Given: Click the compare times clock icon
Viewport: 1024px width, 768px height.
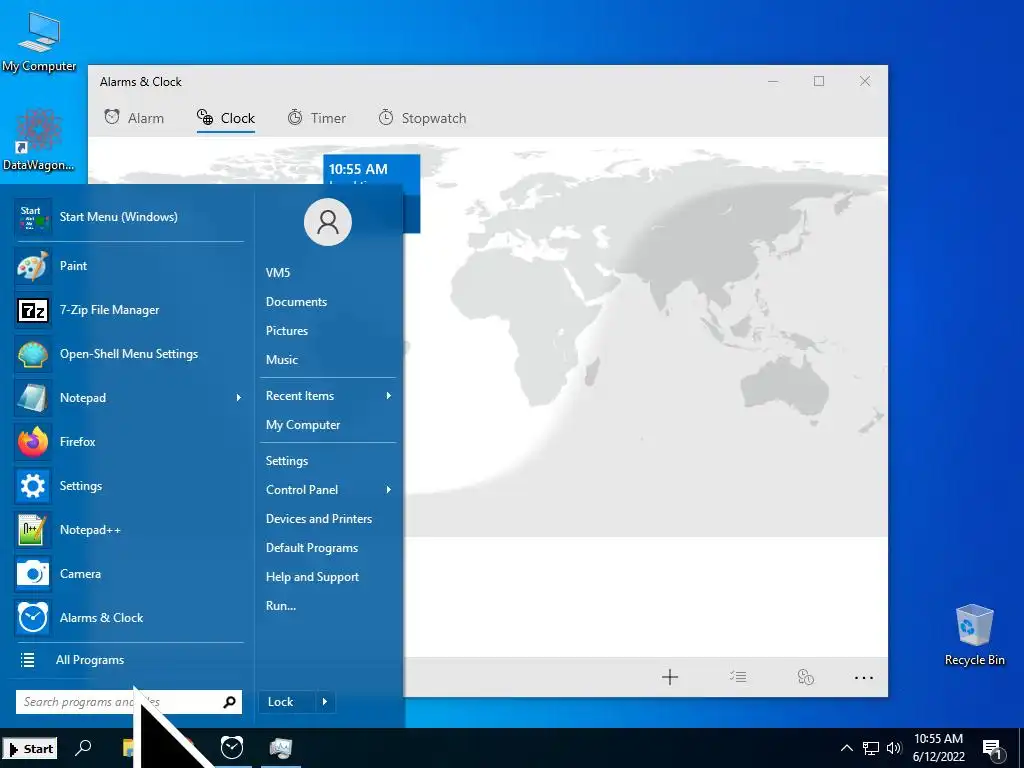Looking at the screenshot, I should [x=805, y=677].
